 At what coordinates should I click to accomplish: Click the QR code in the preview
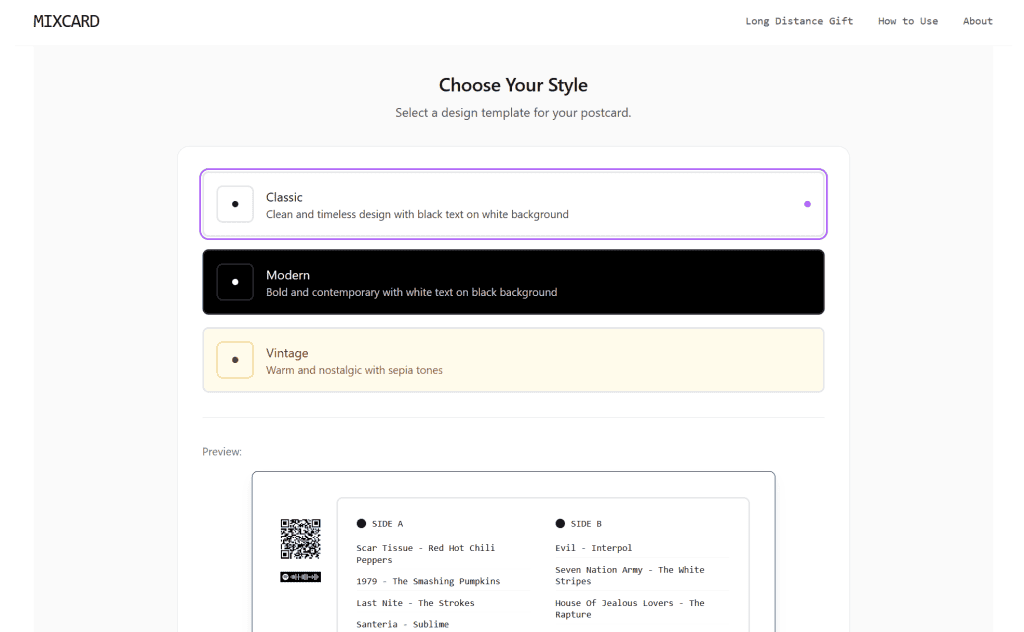(300, 539)
